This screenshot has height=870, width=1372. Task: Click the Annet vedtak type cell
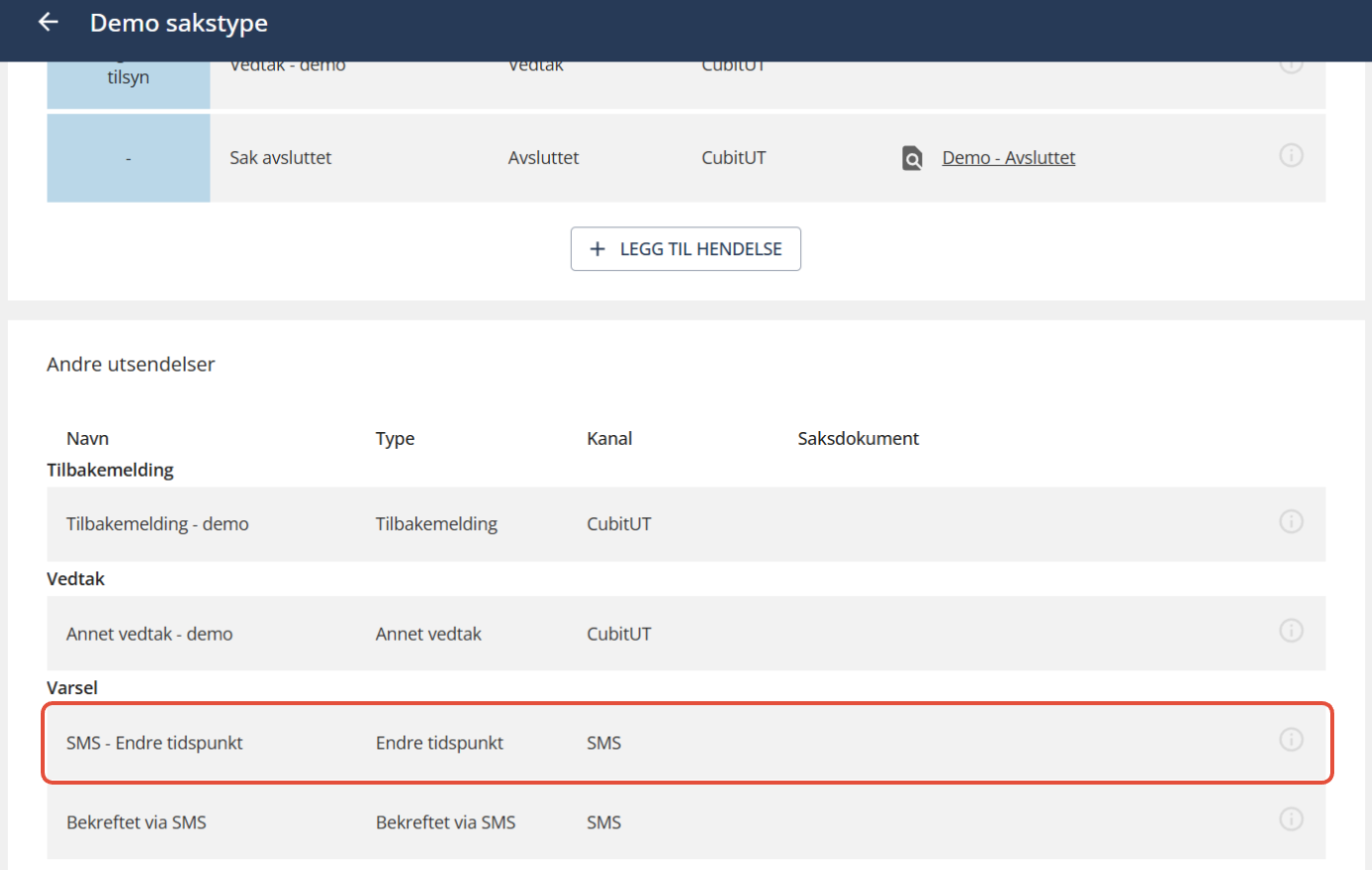click(x=429, y=634)
